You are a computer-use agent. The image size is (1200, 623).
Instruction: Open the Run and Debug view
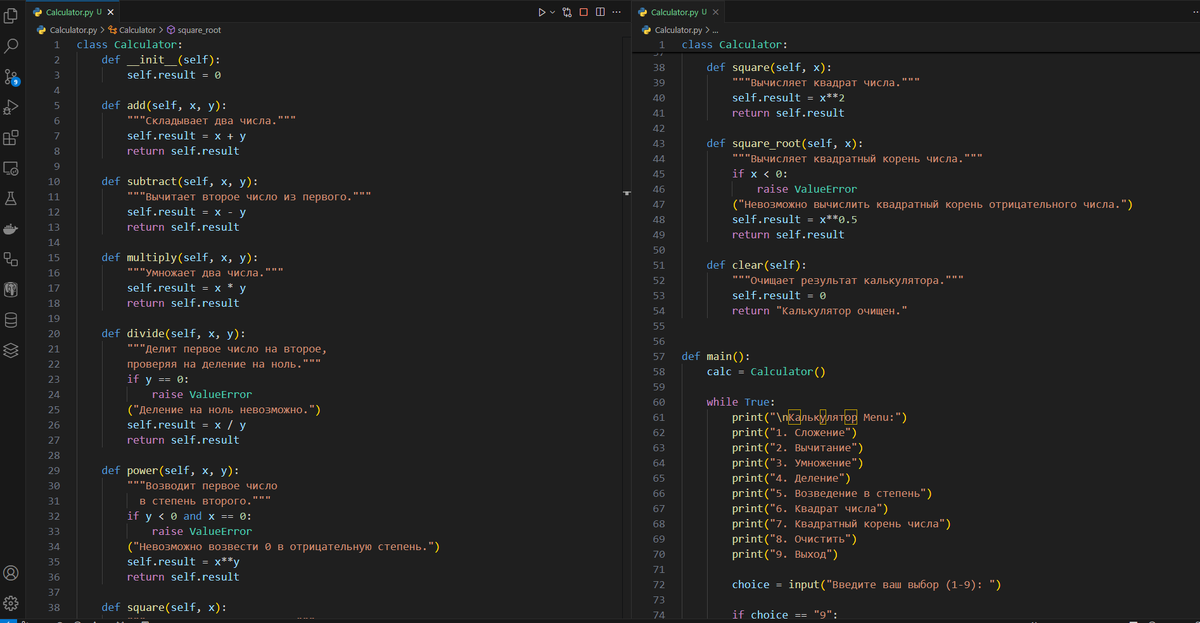(x=12, y=107)
